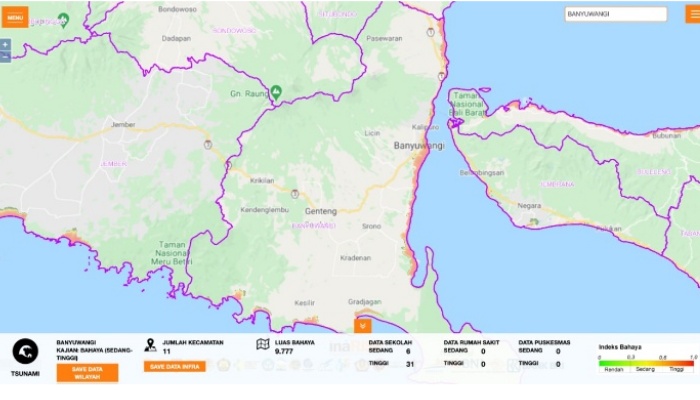The width and height of the screenshot is (700, 400).
Task: Click the Kandenglembu label
Action: coord(265,209)
